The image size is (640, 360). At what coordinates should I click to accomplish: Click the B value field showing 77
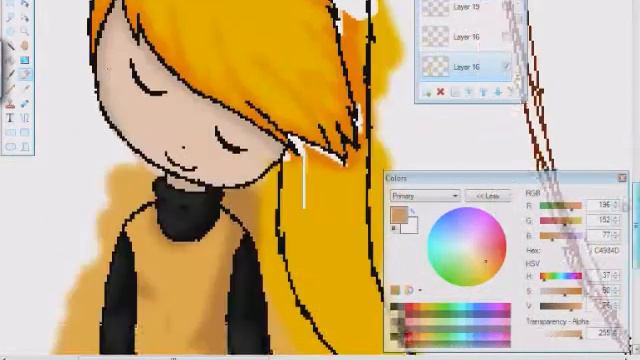(x=603, y=235)
